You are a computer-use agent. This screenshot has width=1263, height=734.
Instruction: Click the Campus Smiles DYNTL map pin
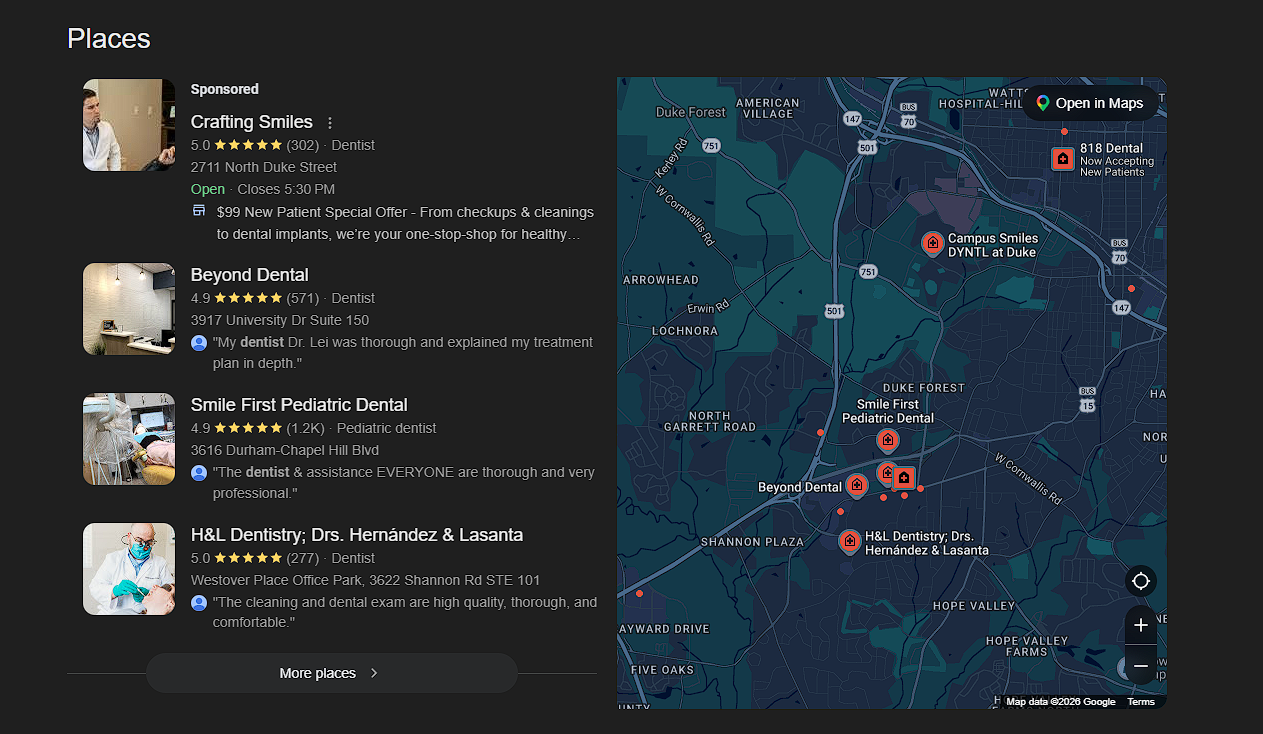(932, 244)
